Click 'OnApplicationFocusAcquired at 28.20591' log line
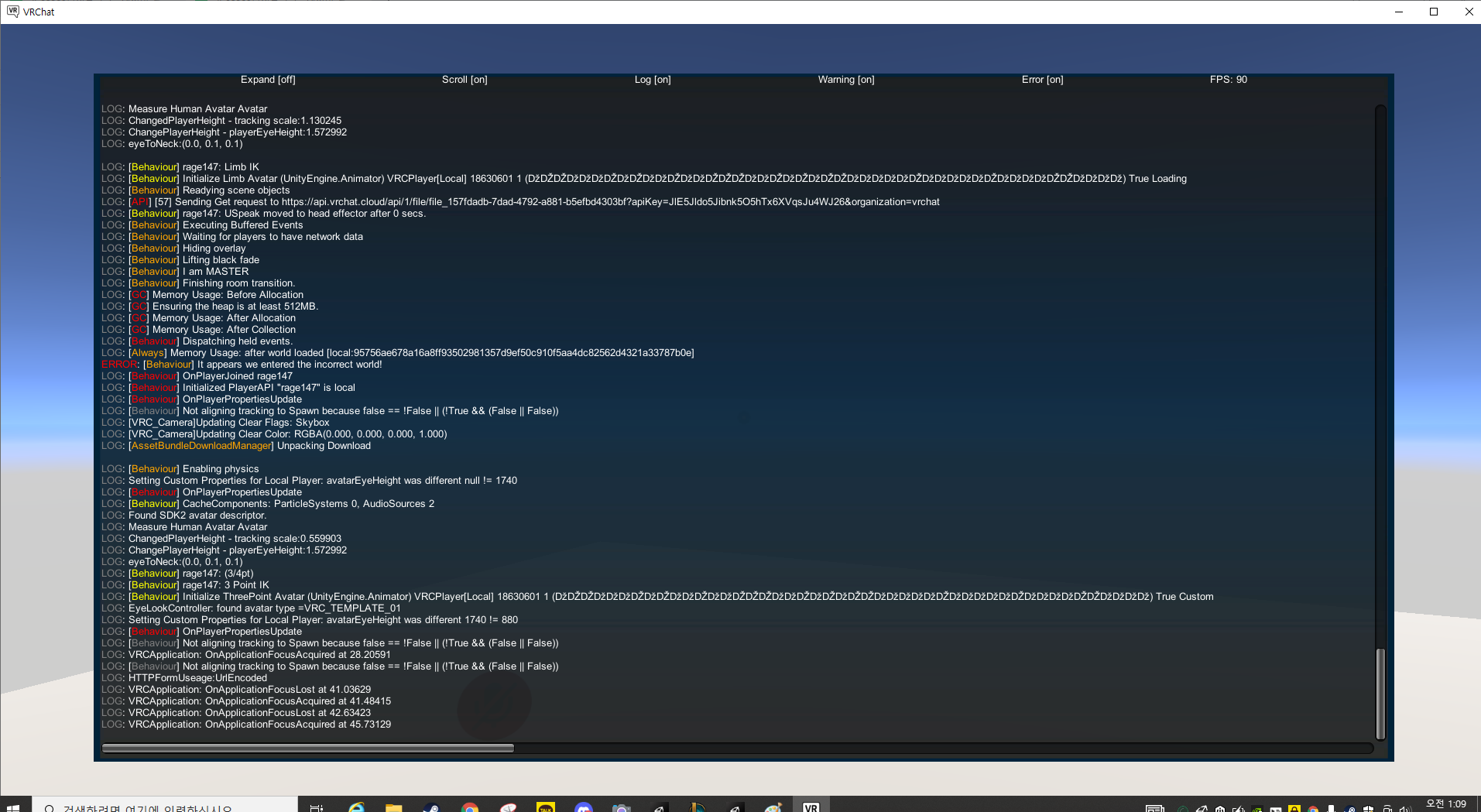This screenshot has width=1481, height=812. pos(246,655)
